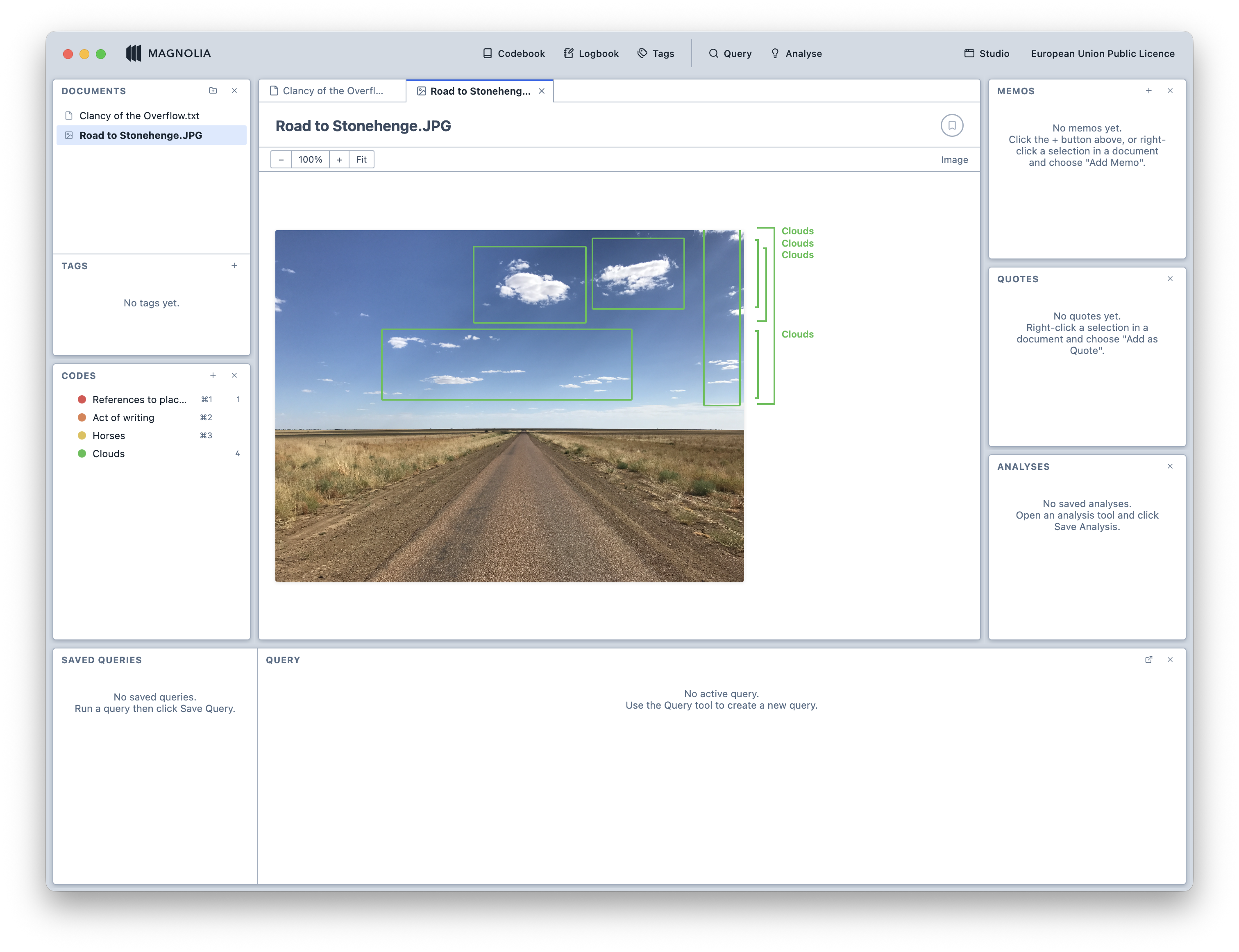Close the Codes panel
Viewport: 1239px width, 952px height.
[234, 375]
